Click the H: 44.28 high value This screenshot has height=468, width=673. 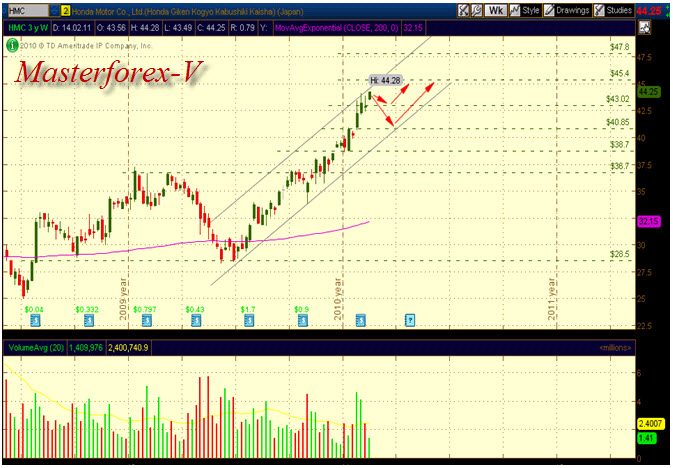(x=145, y=28)
